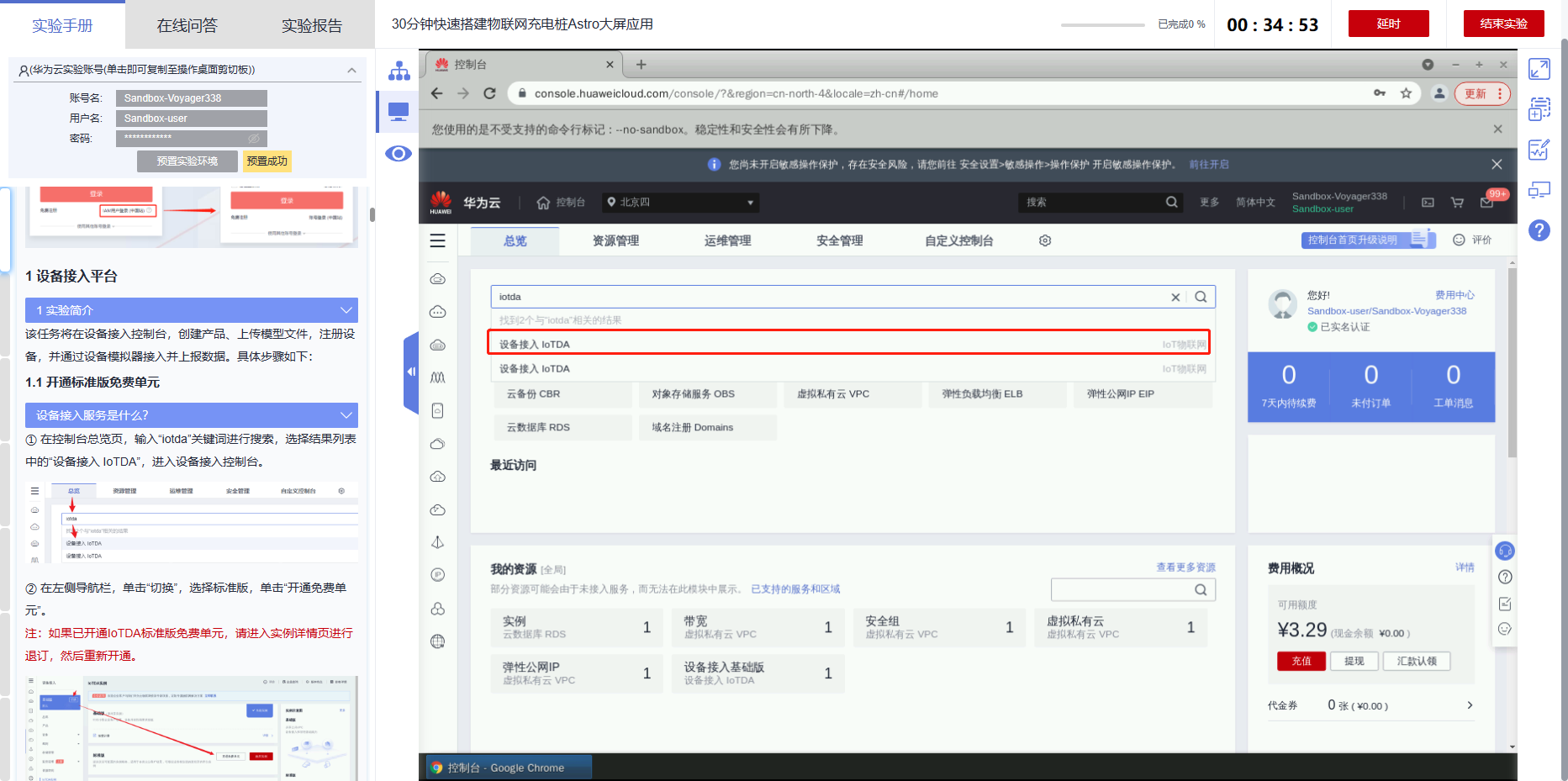Click the 查看更多资源 link
Viewport: 1568px width, 781px height.
click(1185, 567)
